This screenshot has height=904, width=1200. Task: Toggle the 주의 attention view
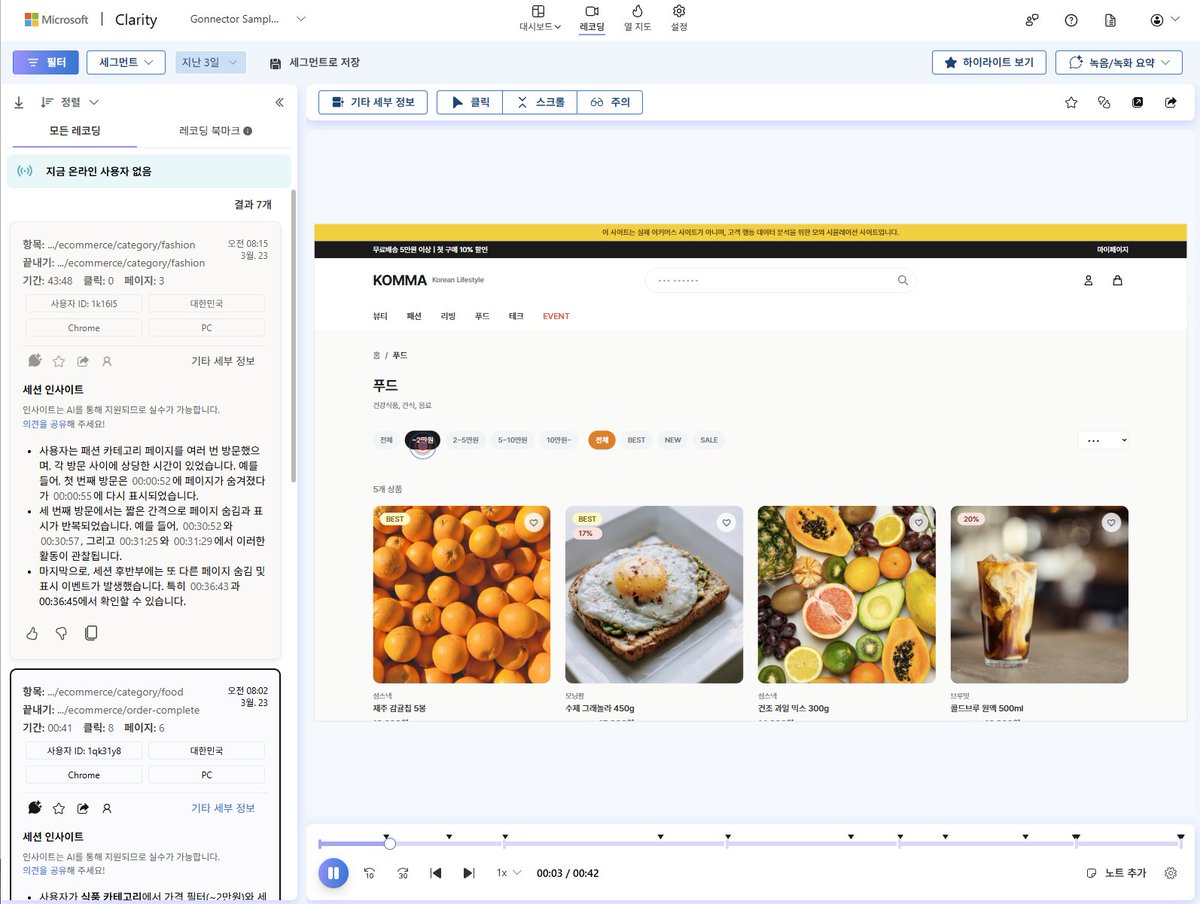(x=609, y=102)
